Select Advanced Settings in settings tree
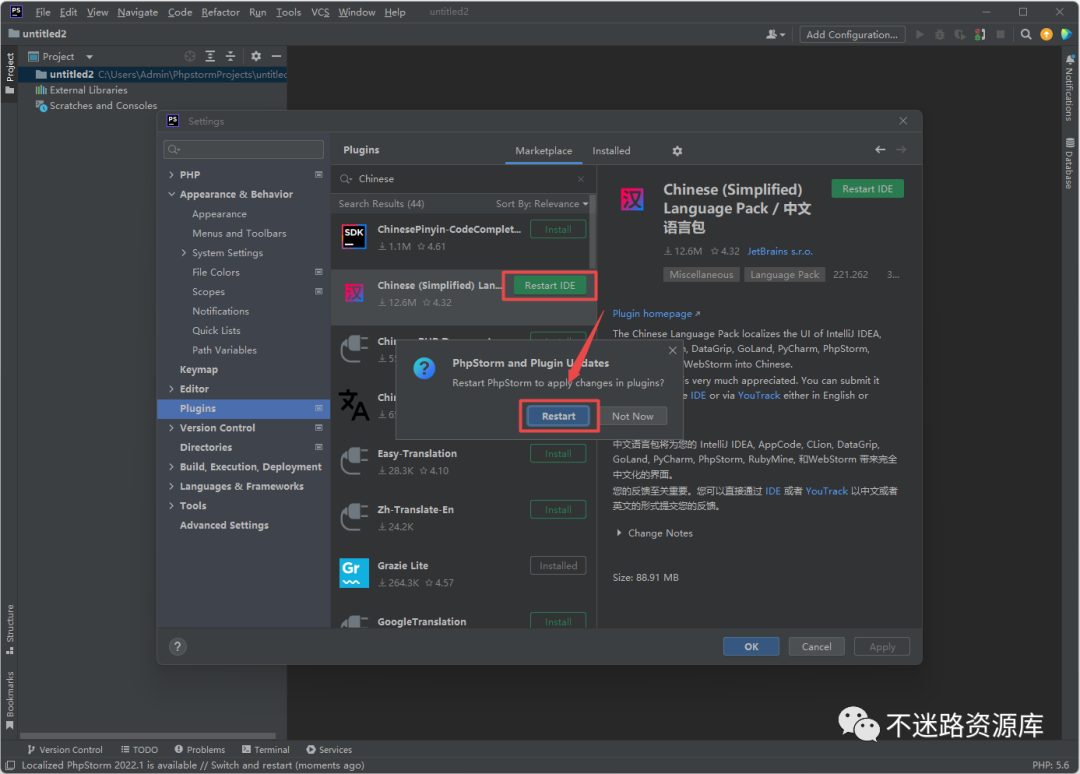Image resolution: width=1080 pixels, height=774 pixels. click(224, 525)
